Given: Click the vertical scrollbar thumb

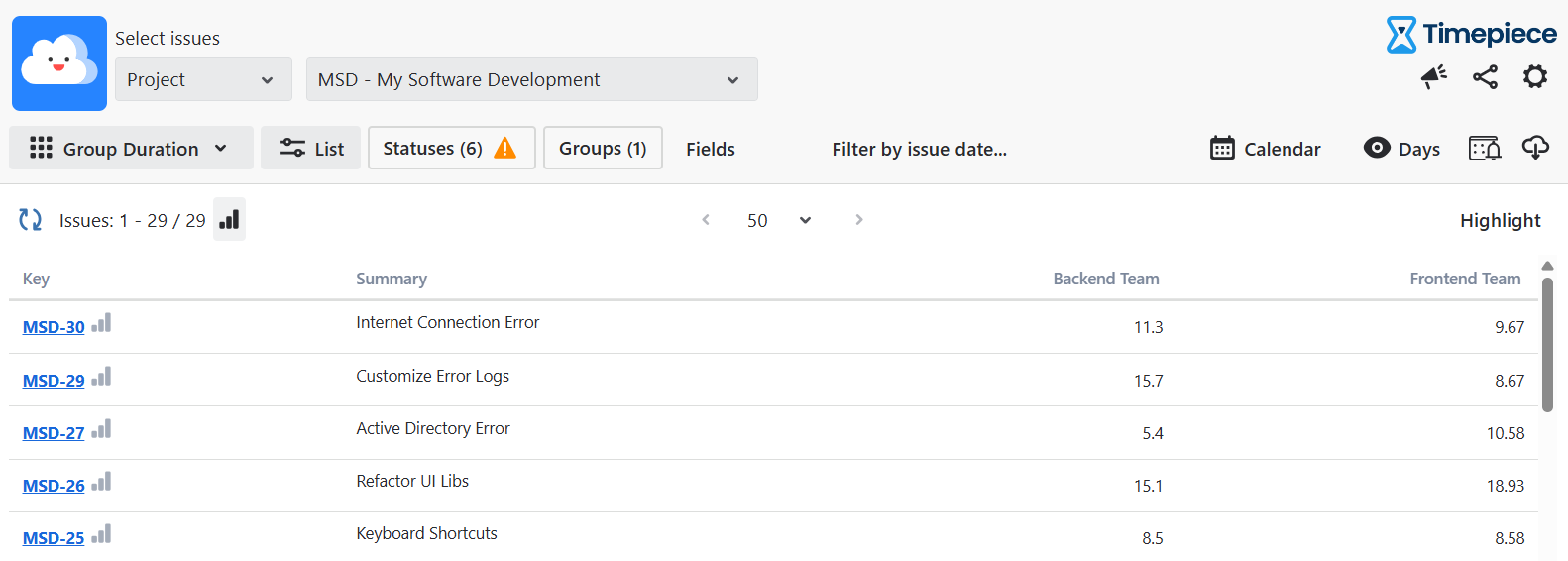Looking at the screenshot, I should pos(1547,344).
